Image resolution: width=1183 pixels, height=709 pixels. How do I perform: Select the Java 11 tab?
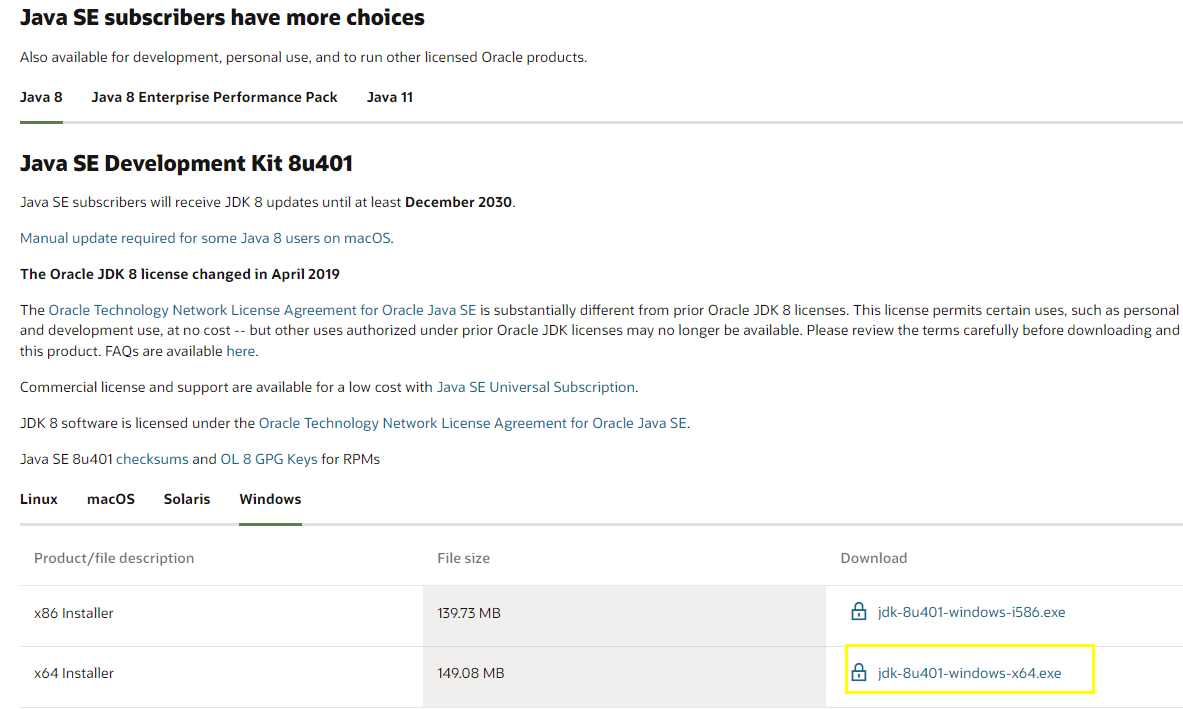pos(389,97)
